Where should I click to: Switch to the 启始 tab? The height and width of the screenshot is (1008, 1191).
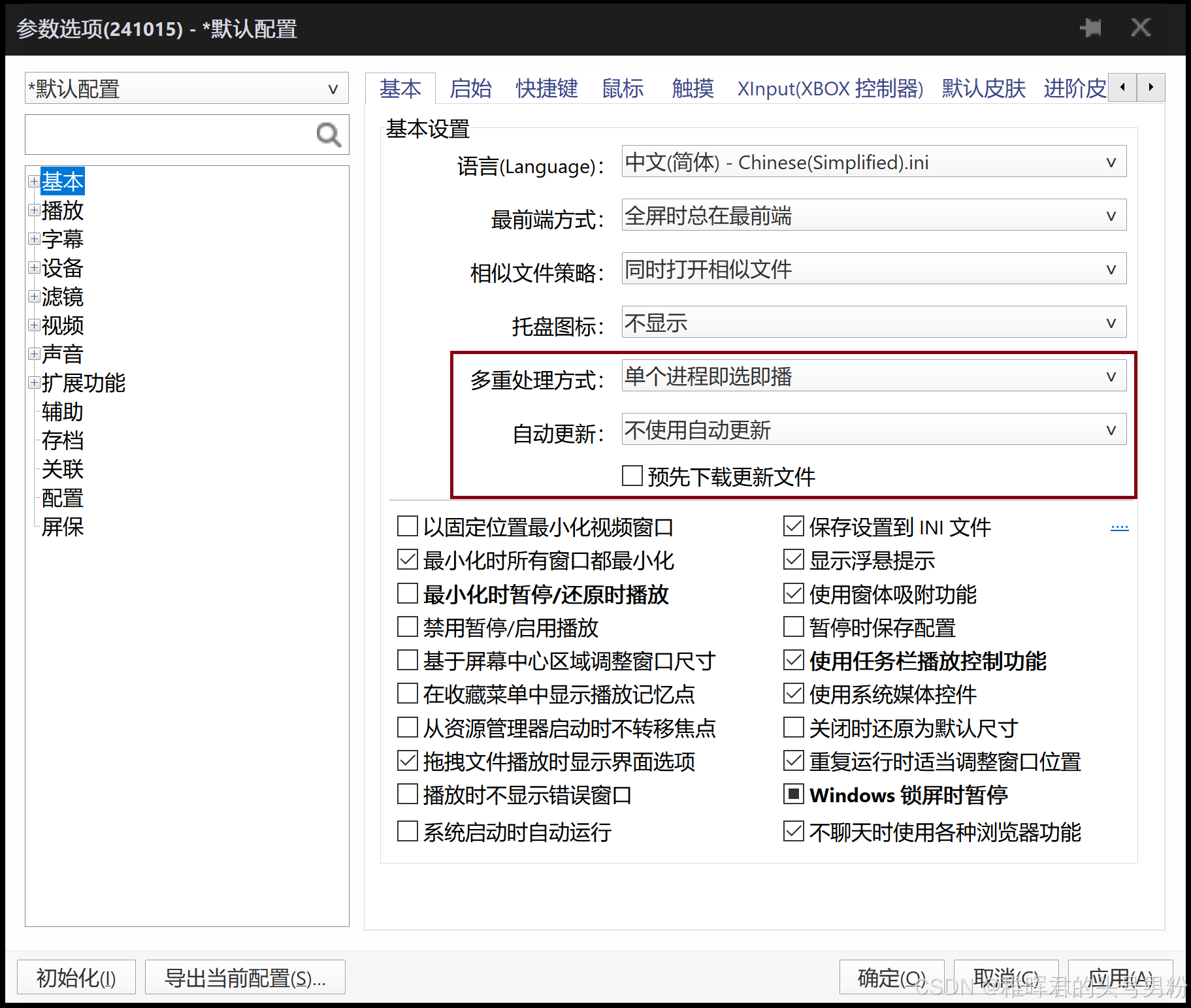tap(470, 88)
